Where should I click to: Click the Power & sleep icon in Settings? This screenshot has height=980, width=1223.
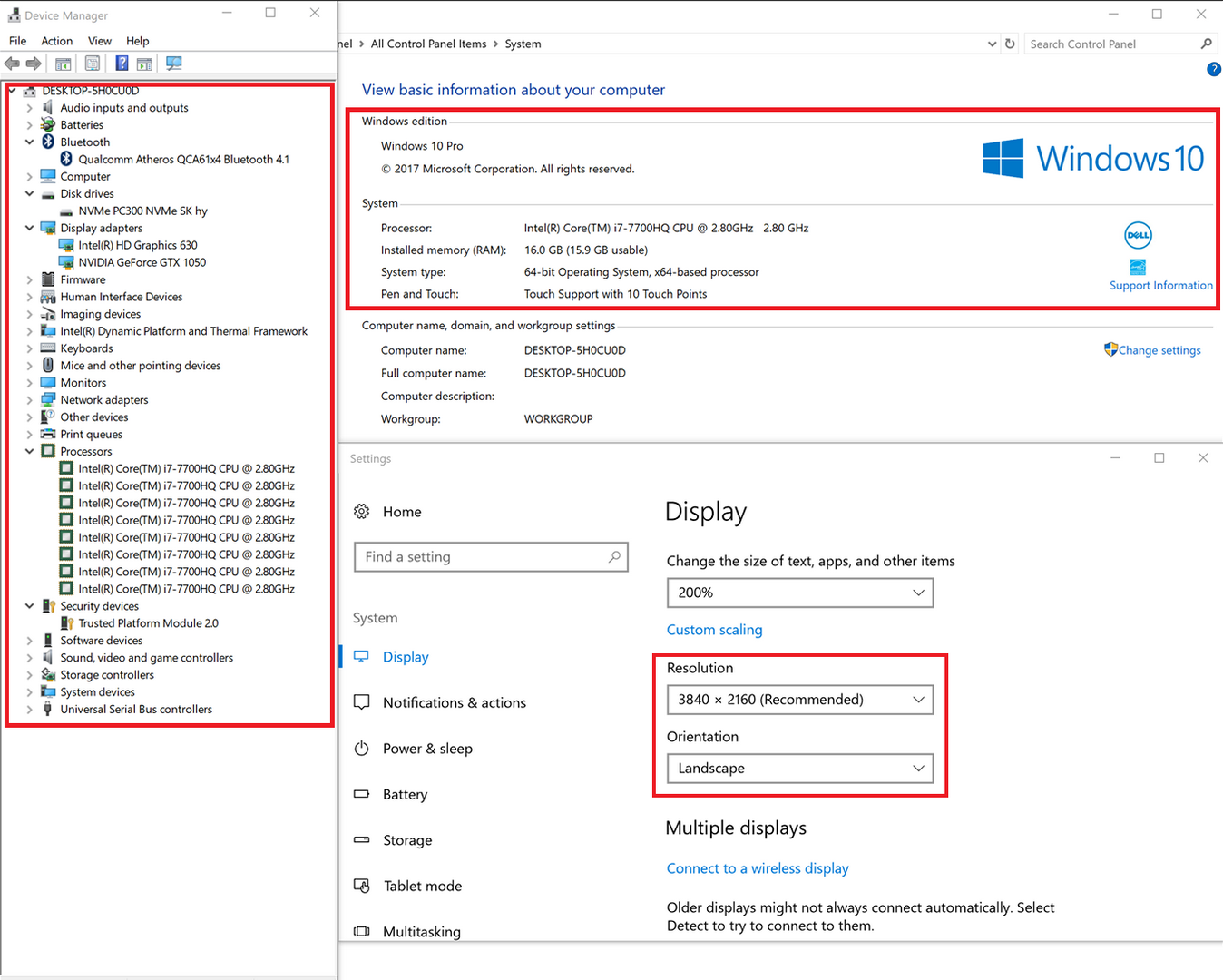(x=362, y=749)
